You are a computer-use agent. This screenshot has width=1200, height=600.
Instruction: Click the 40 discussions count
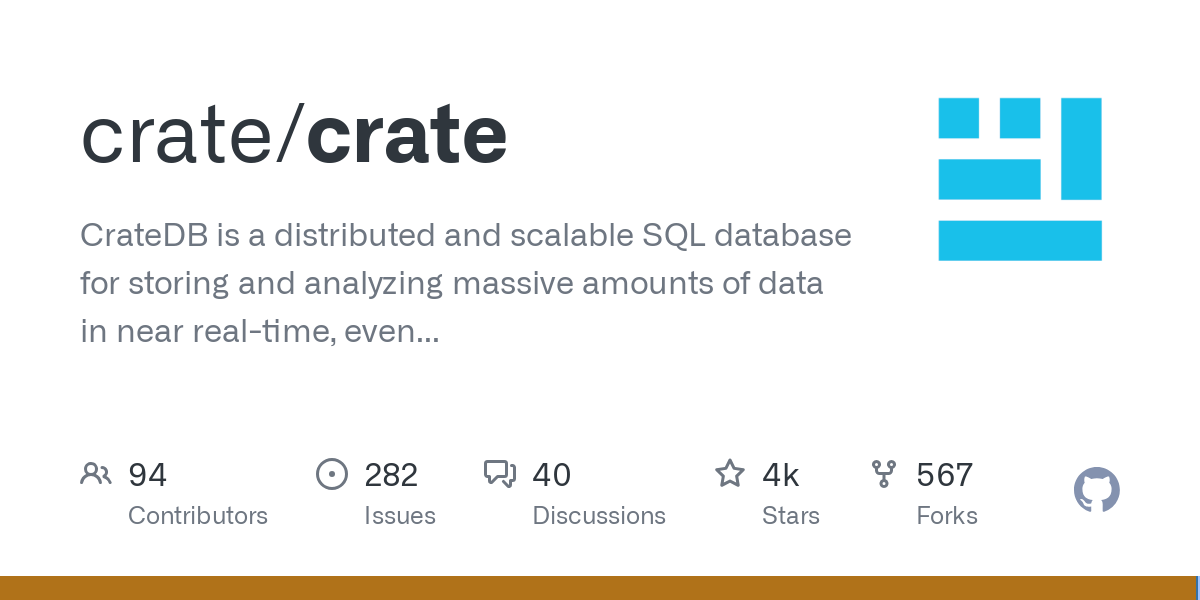[551, 475]
